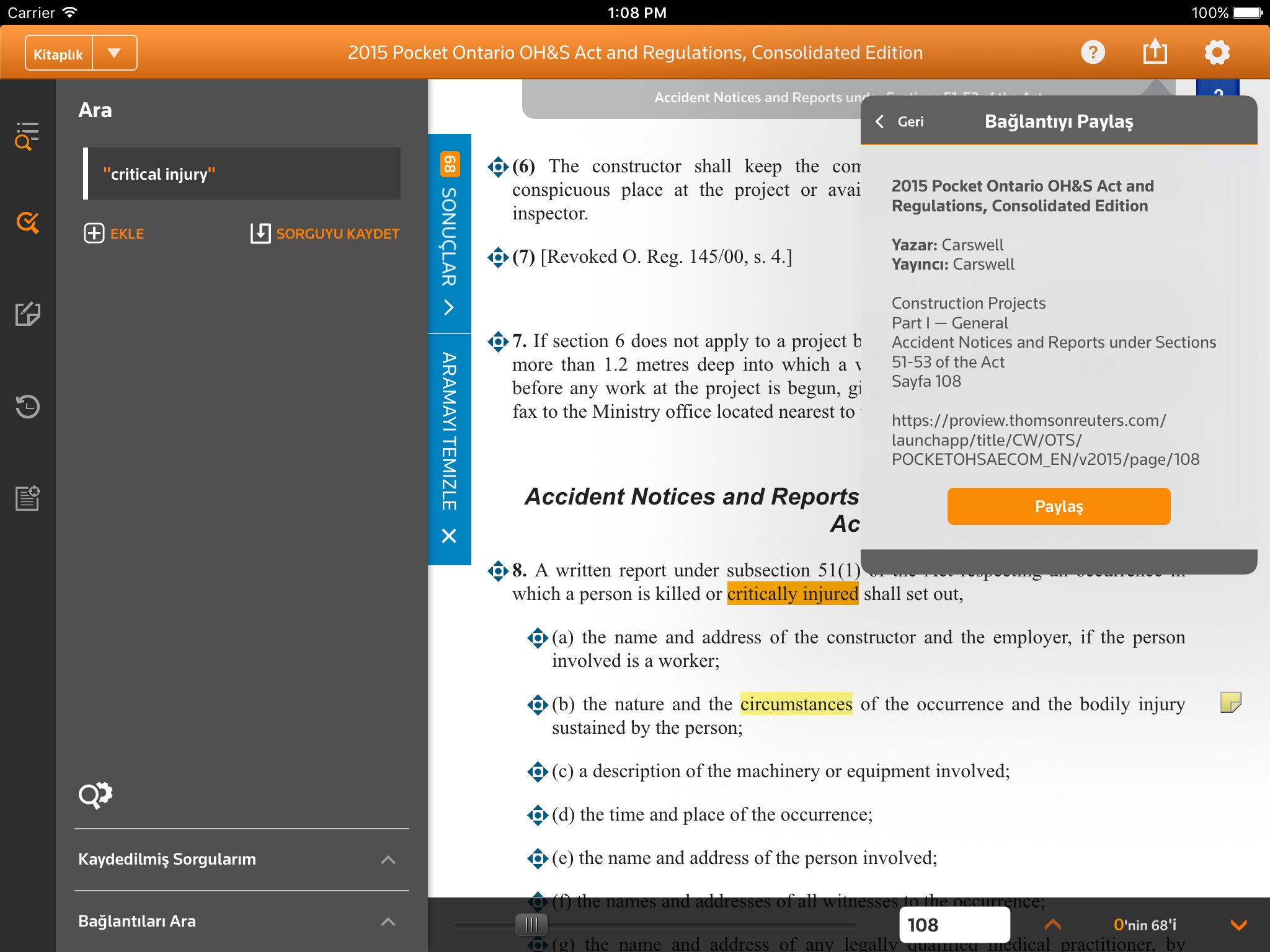
Task: Click SORGUYU KAYDET to save query
Action: pos(325,234)
